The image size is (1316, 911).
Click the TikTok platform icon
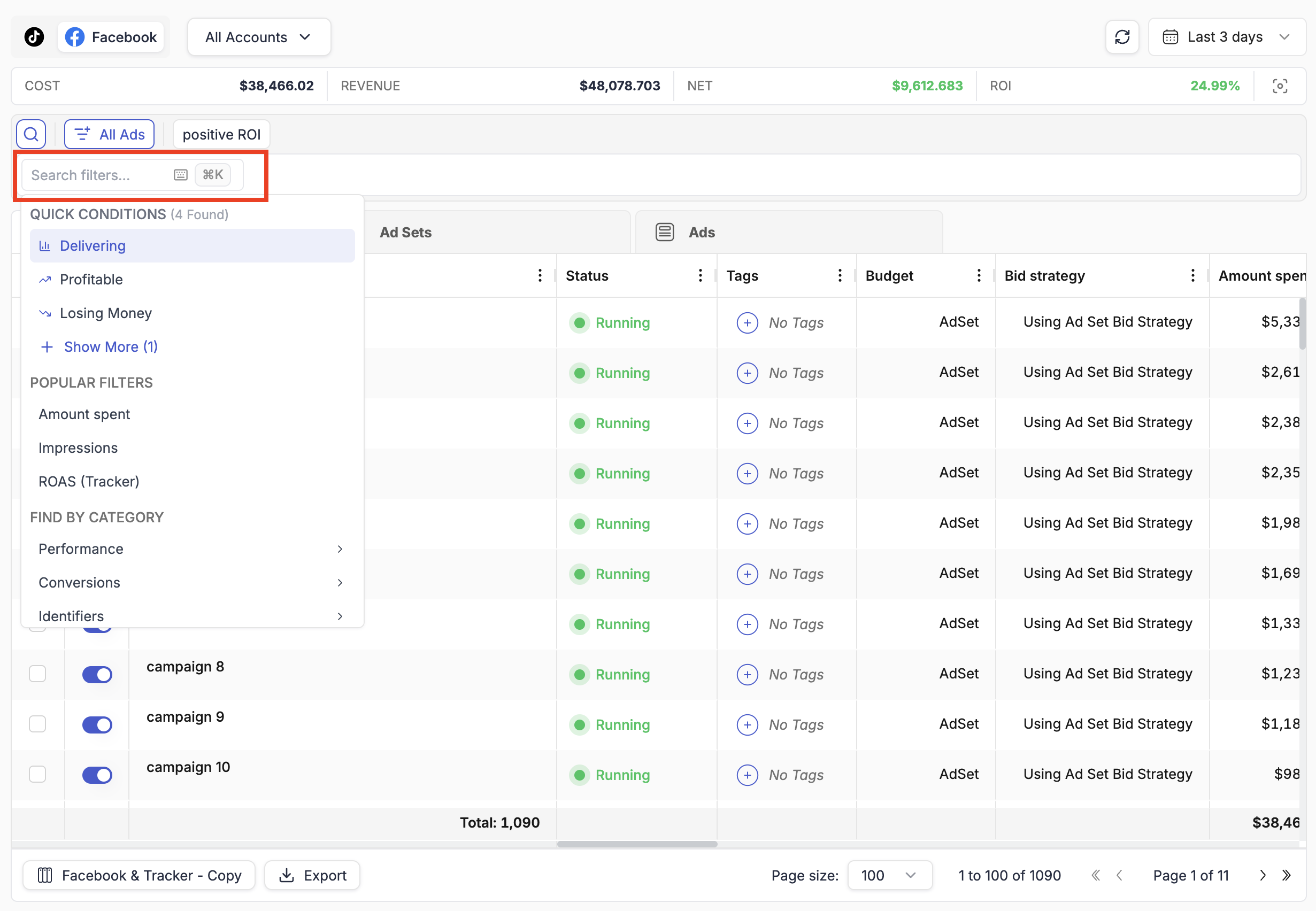point(34,37)
